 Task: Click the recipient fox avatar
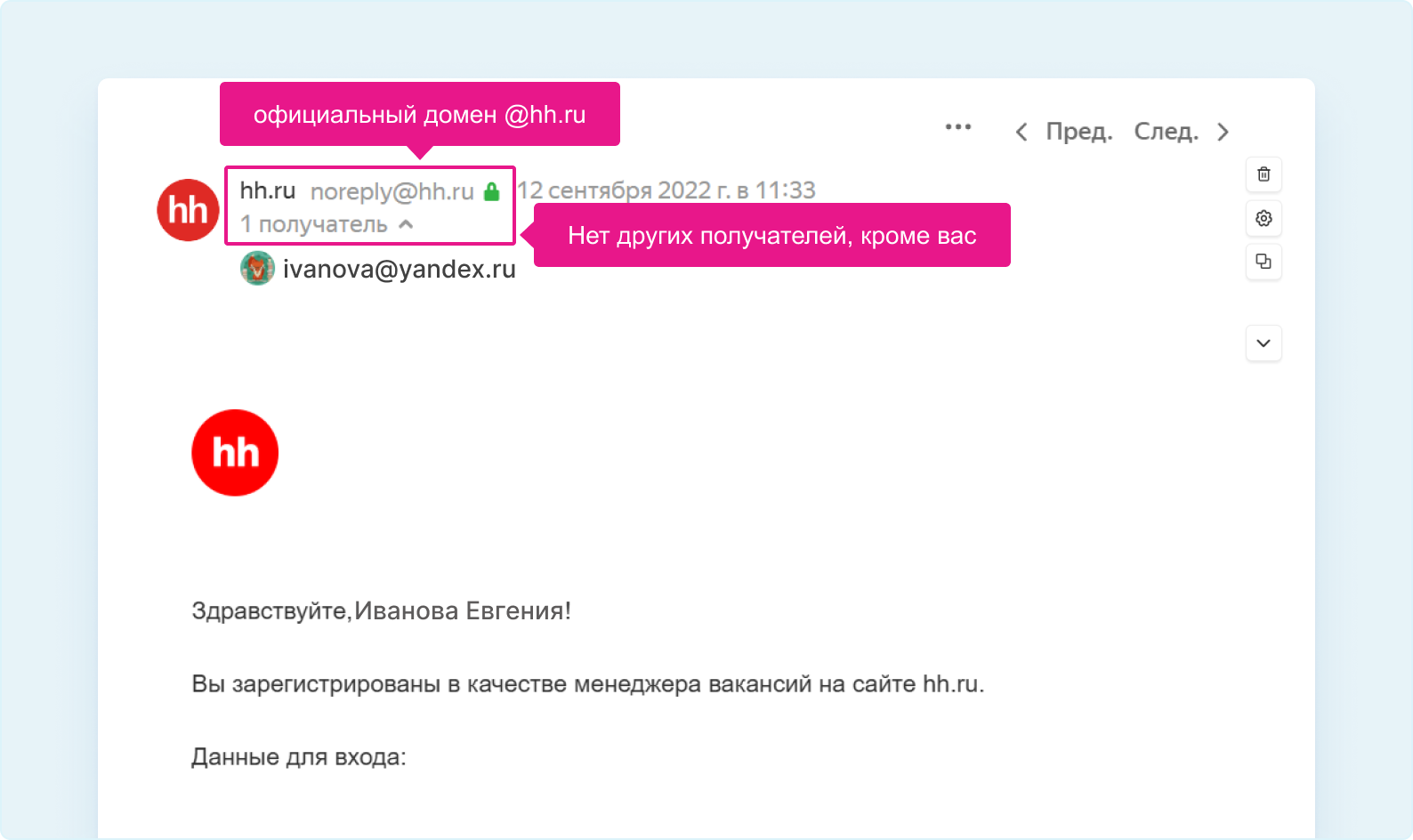(x=257, y=269)
